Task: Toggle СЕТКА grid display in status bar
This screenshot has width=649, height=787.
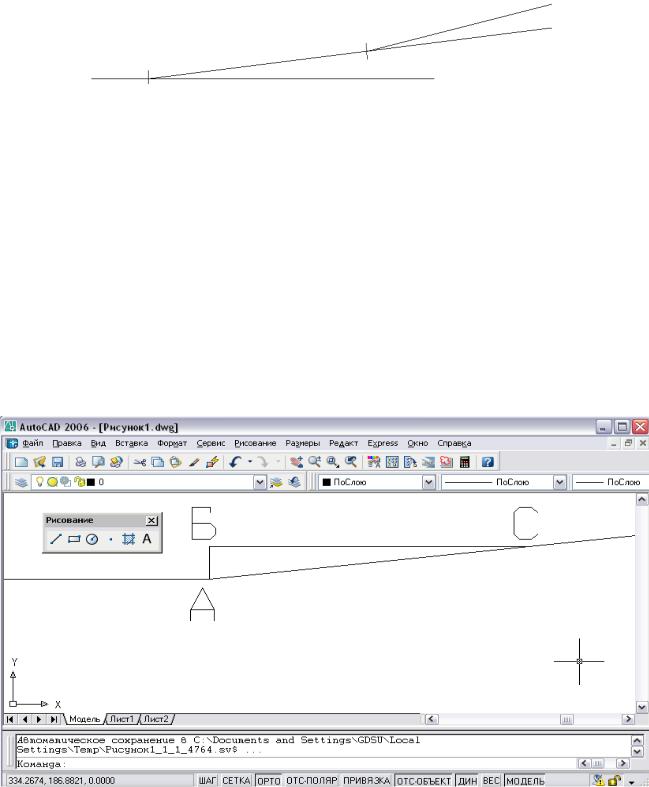Action: (236, 780)
